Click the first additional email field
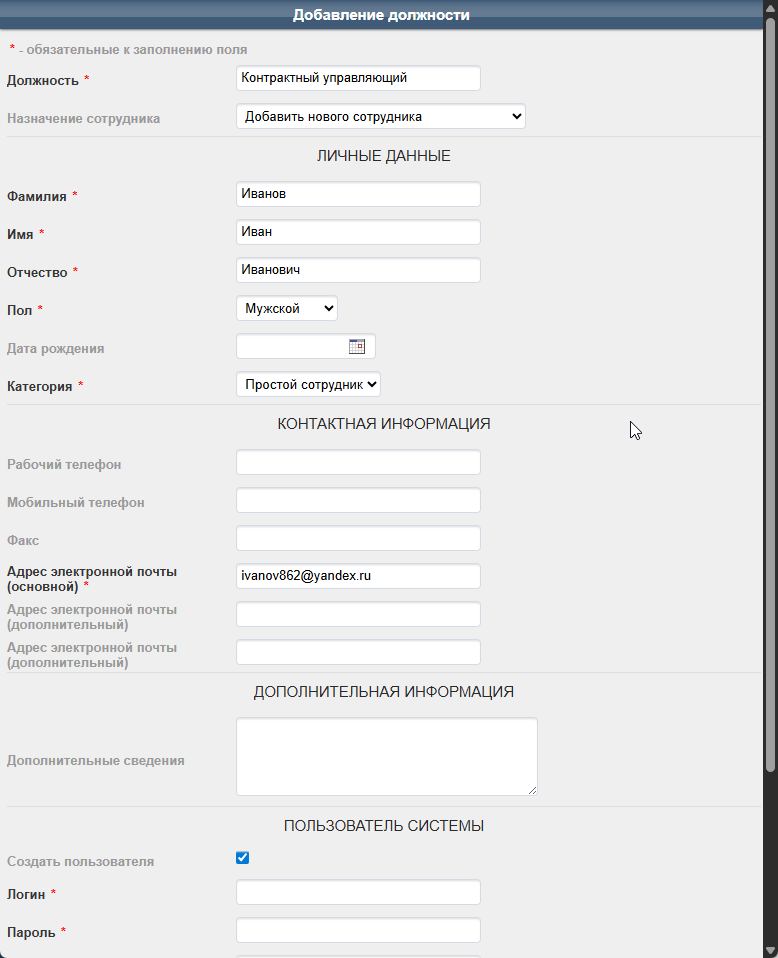 [x=358, y=615]
